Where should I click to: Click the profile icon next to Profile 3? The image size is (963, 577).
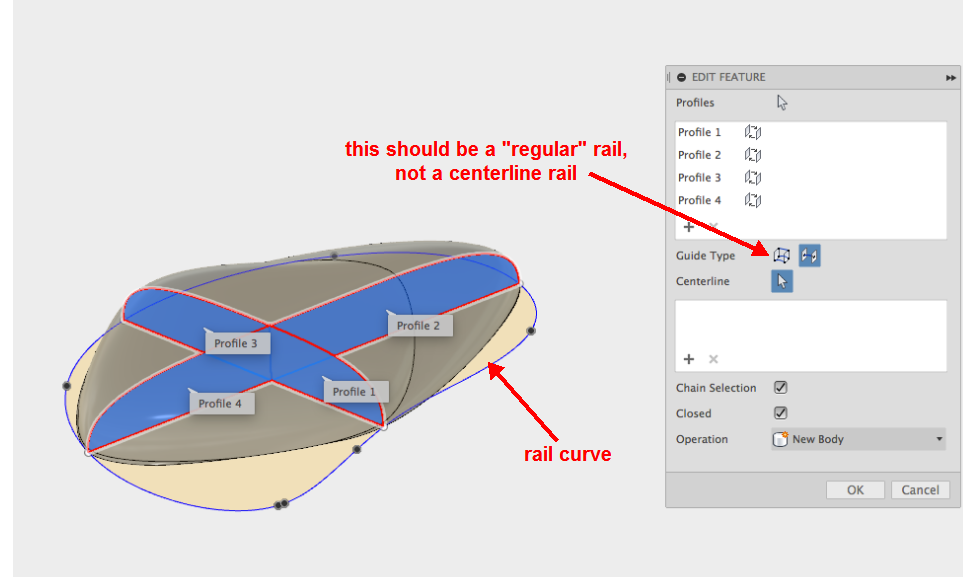pos(752,177)
